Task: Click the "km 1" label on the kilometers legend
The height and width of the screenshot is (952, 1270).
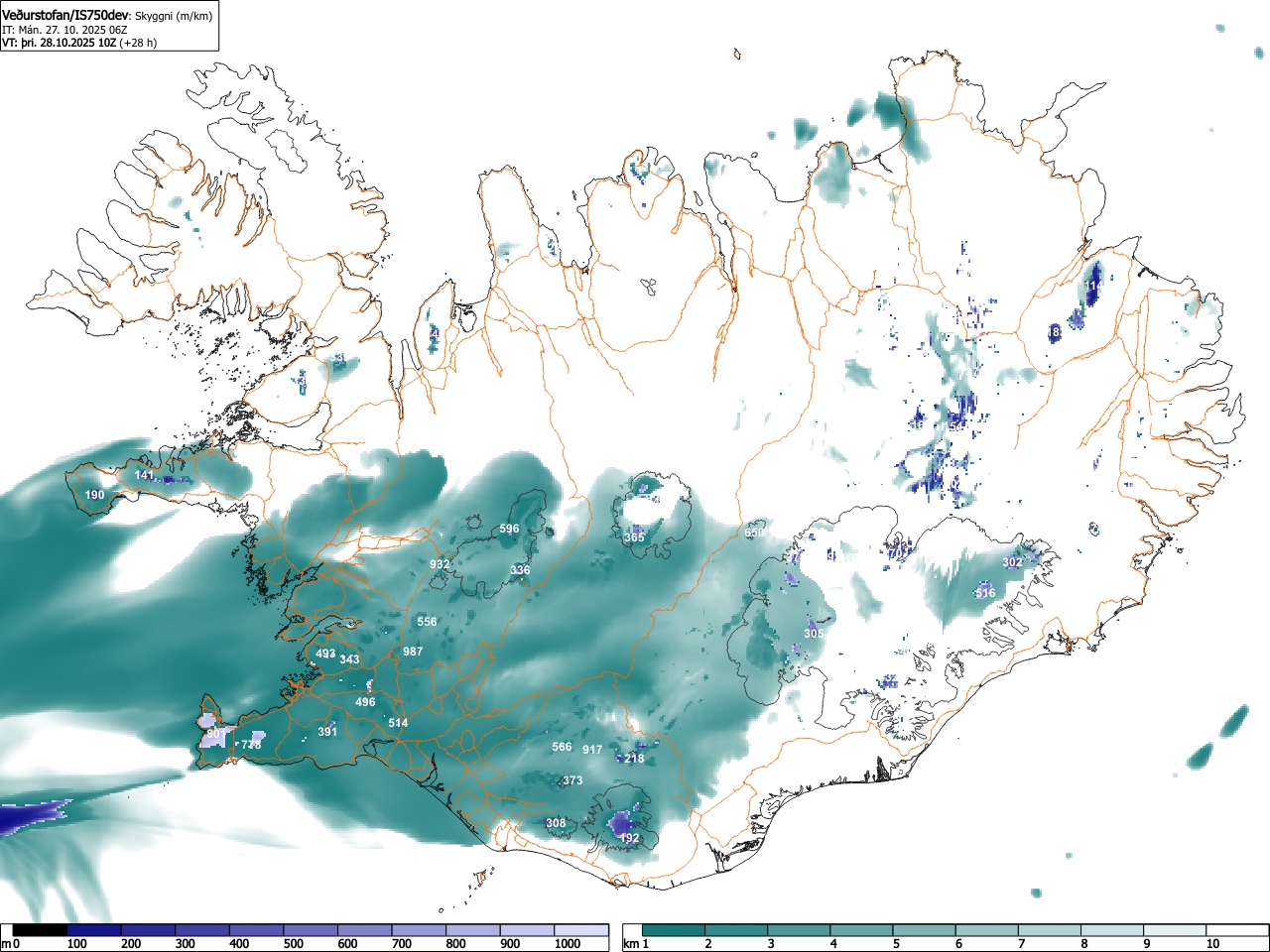Action: (636, 944)
